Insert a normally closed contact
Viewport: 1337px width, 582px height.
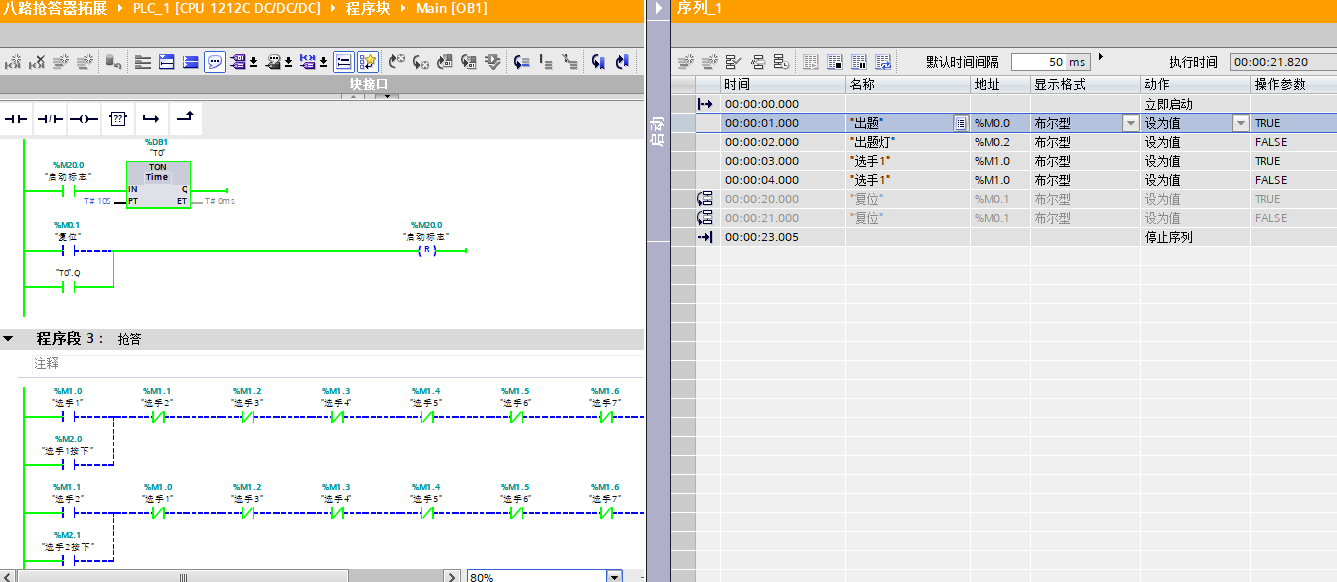click(x=50, y=119)
